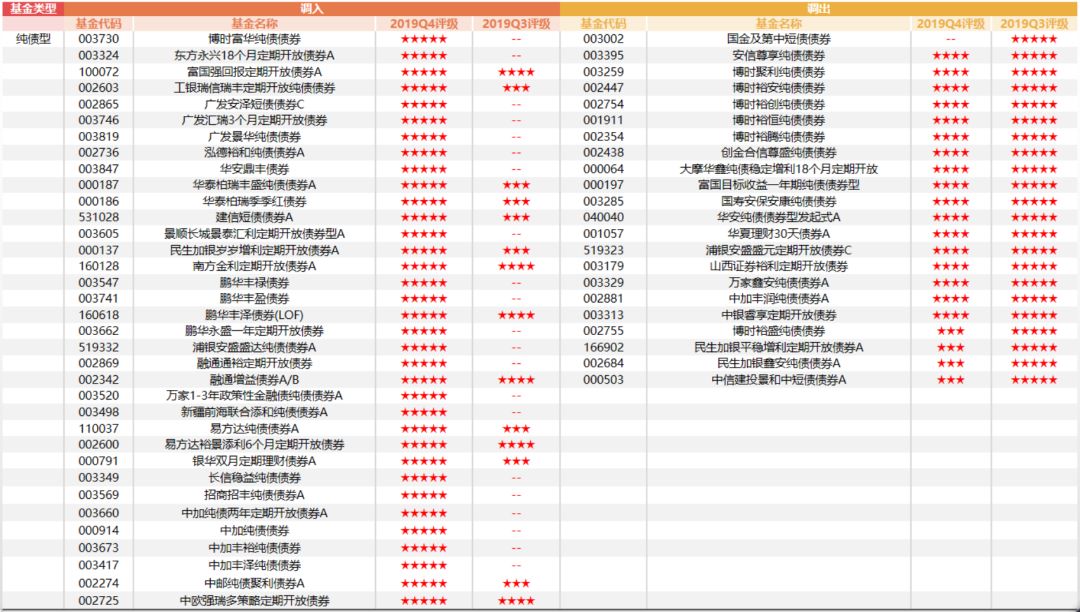Click 基金代码 column header under 调入
1080x612 pixels.
click(98, 24)
